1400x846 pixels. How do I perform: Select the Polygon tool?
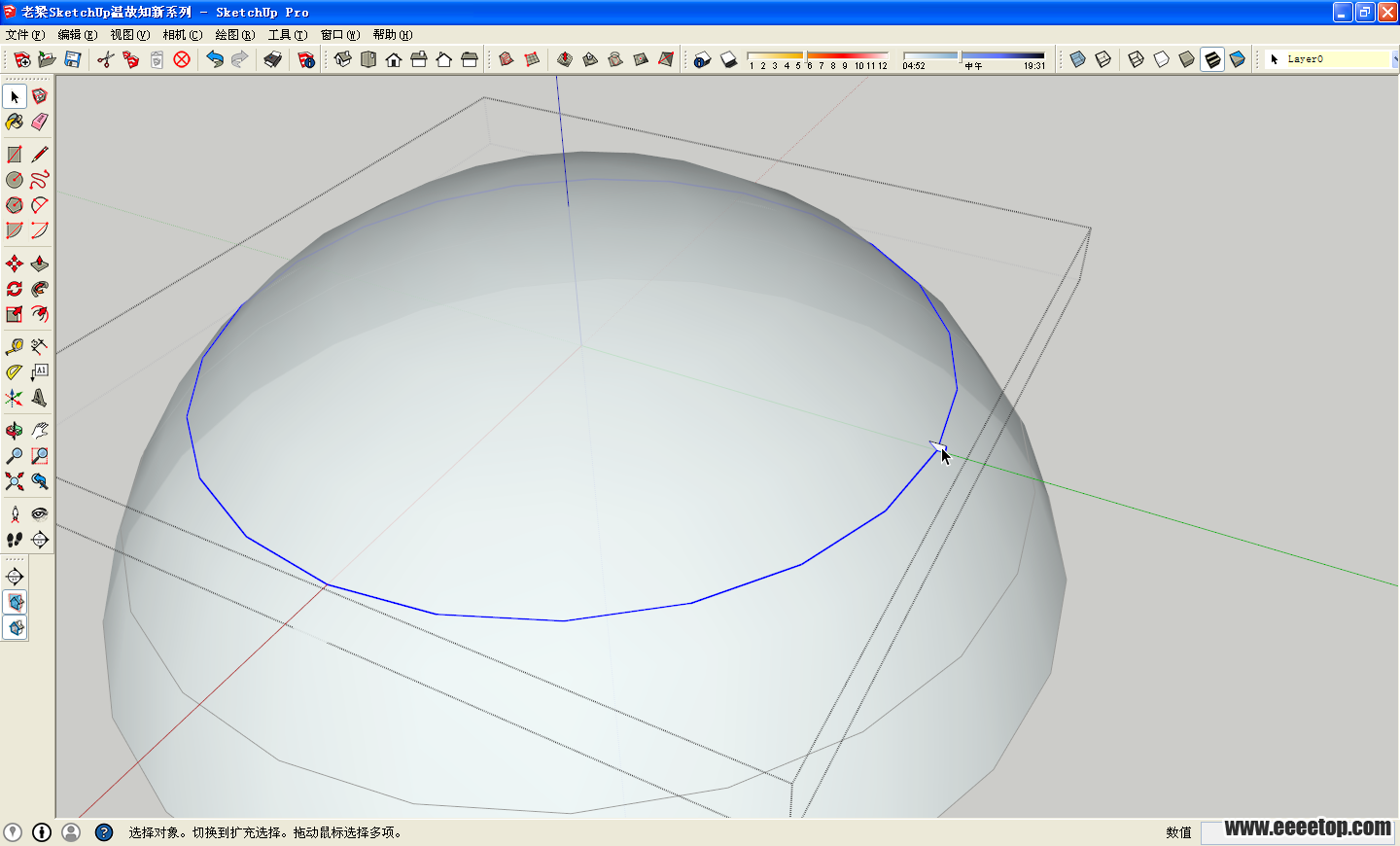[x=15, y=205]
